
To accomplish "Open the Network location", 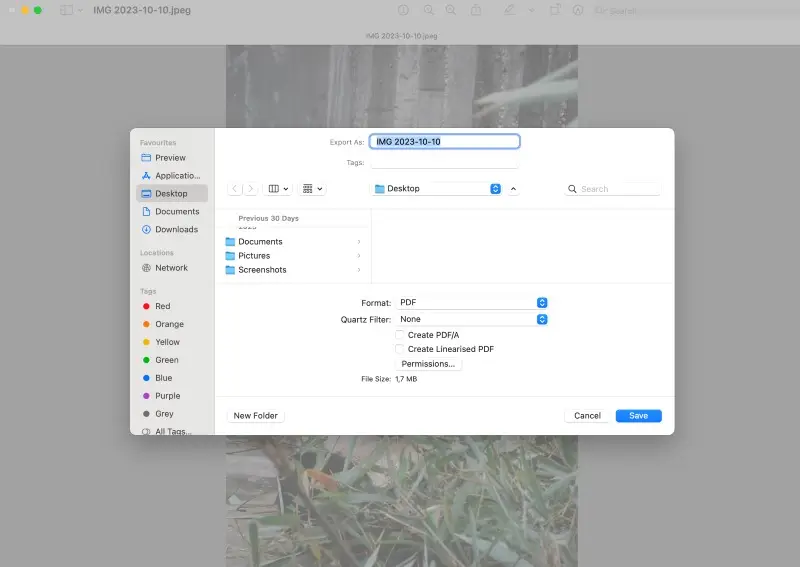I will pyautogui.click(x=172, y=268).
